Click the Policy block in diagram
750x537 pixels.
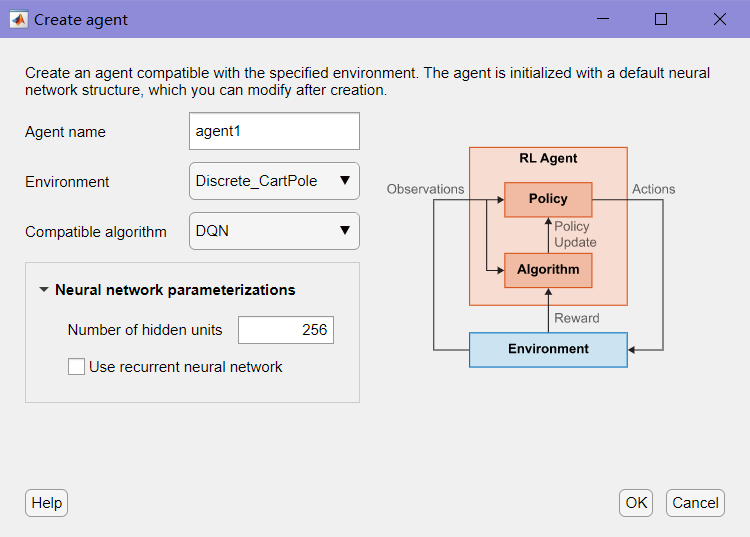(548, 199)
